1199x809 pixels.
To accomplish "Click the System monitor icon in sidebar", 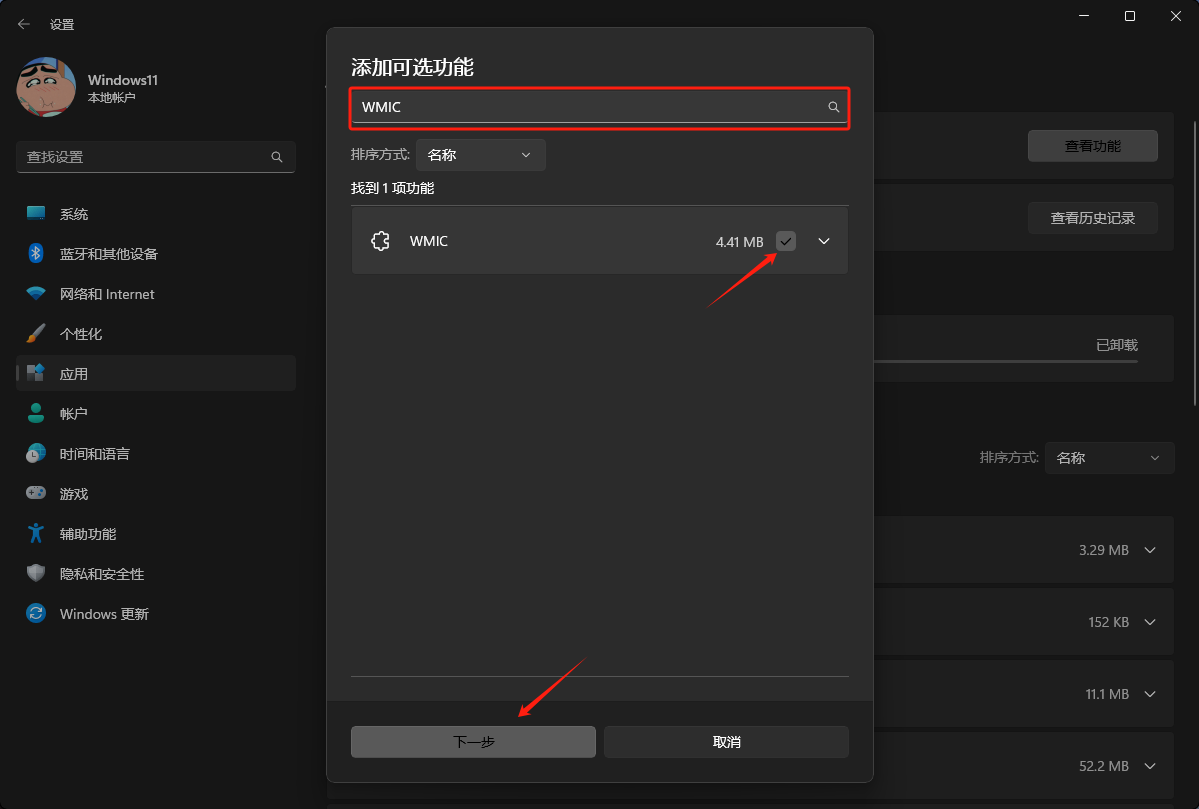I will pyautogui.click(x=36, y=214).
